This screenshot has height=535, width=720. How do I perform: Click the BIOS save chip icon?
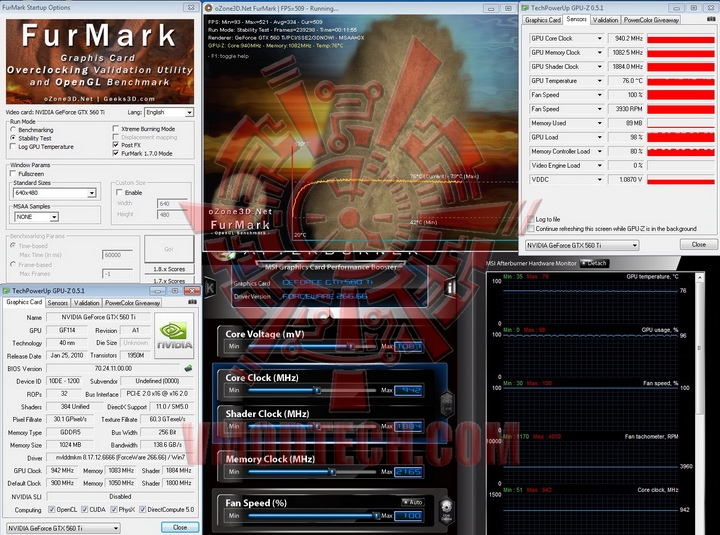tap(188, 368)
